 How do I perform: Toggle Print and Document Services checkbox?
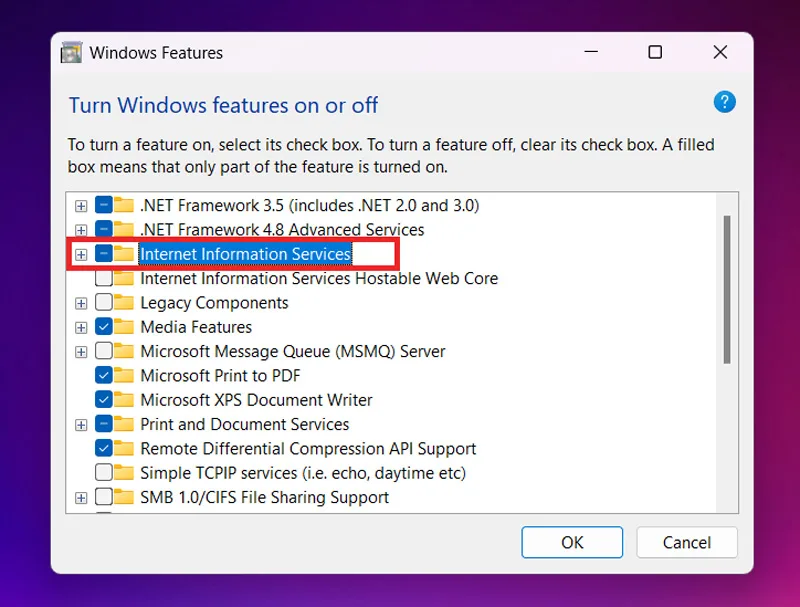104,424
